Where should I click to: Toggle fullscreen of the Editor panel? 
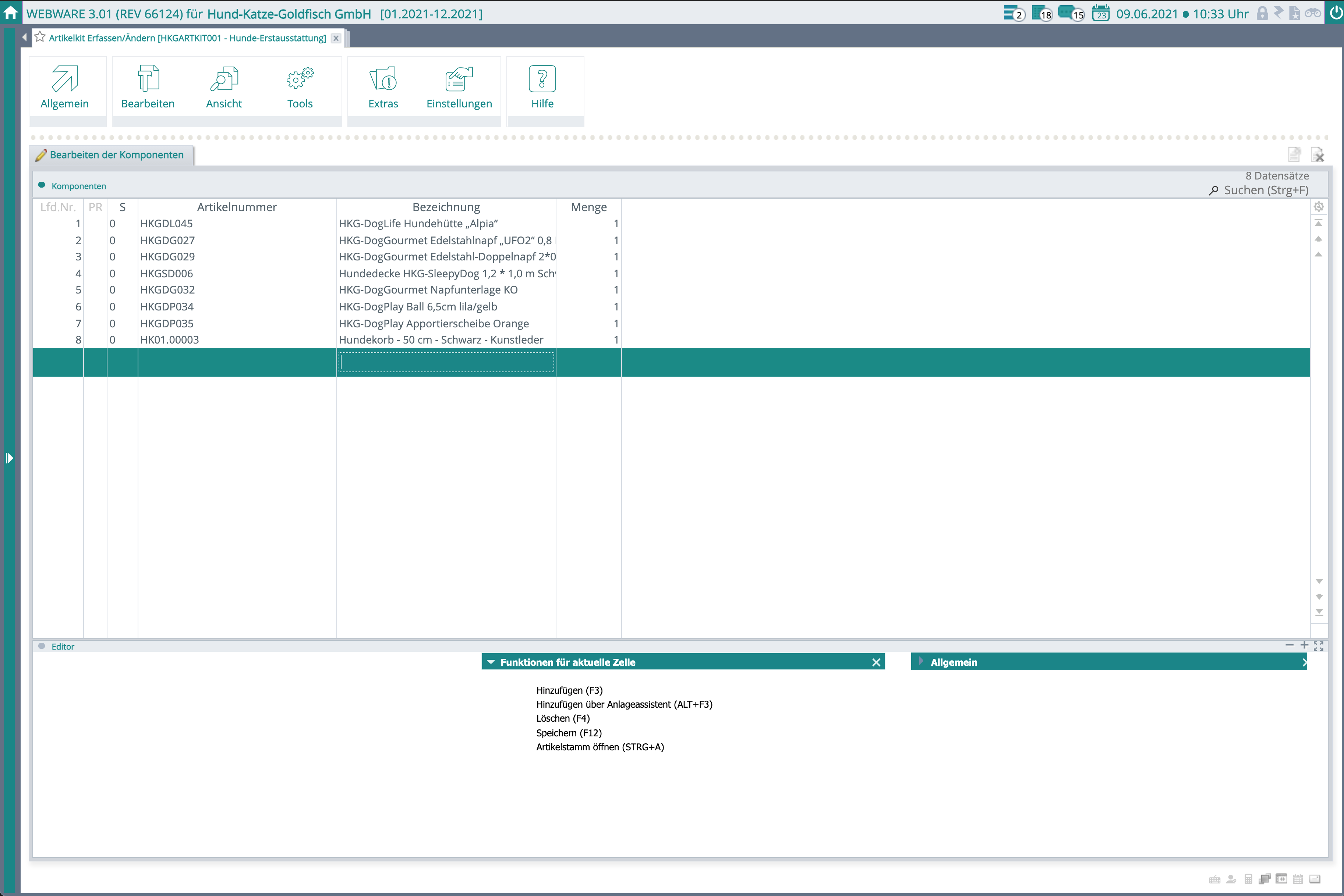[x=1318, y=646]
